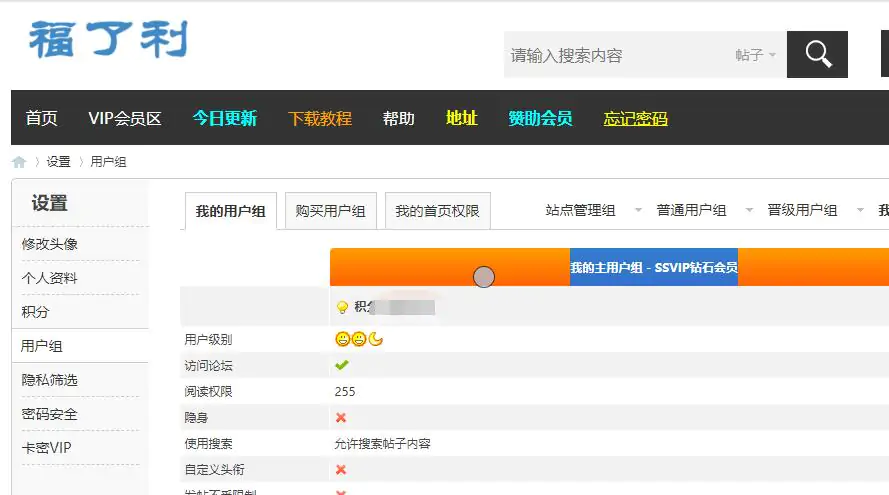Click the red cross for 隐身
The width and height of the screenshot is (889, 495).
341,417
